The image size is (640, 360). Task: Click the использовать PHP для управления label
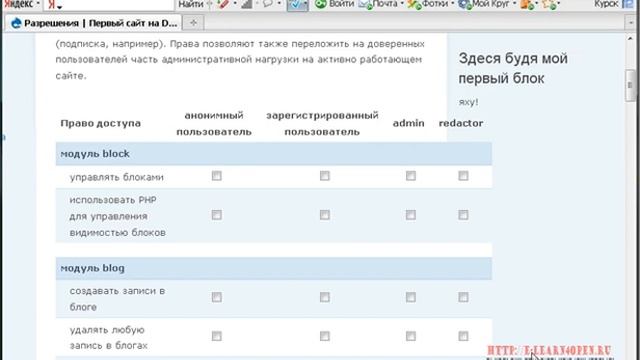coord(117,216)
